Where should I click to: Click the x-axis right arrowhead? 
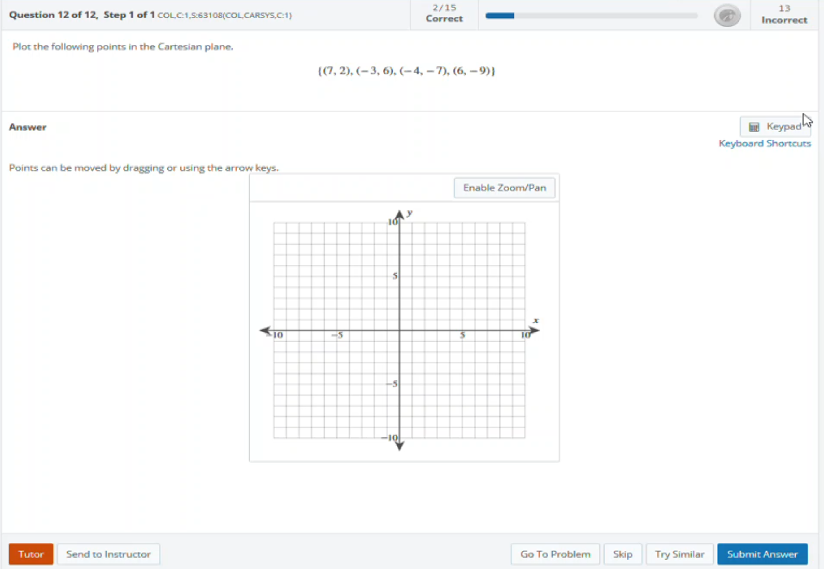coord(533,331)
